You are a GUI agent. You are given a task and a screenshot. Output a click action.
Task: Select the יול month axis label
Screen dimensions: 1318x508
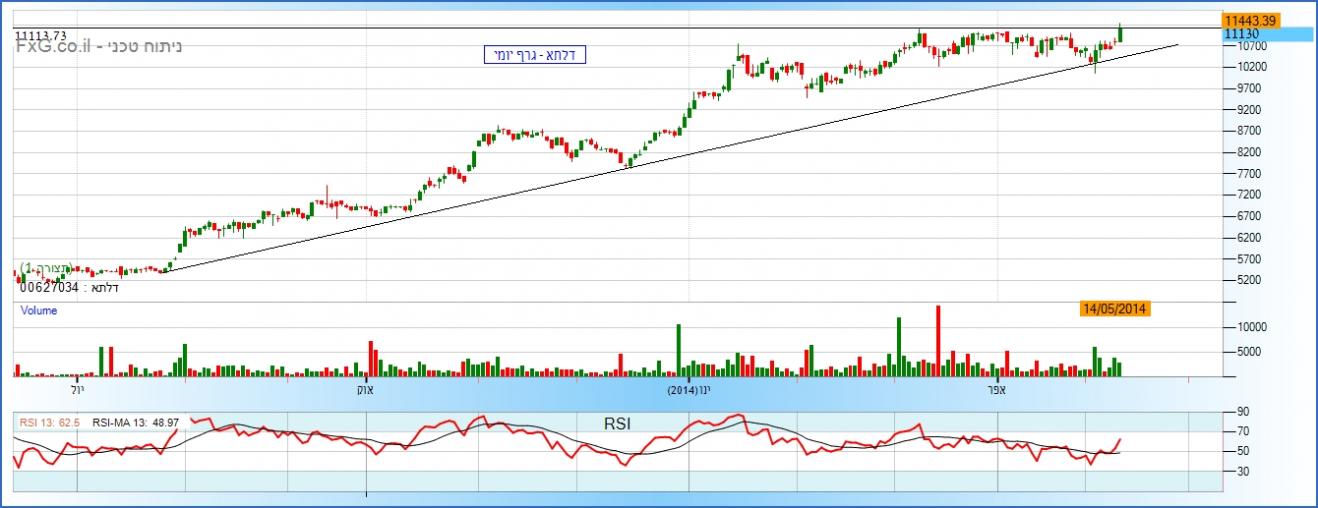(77, 389)
